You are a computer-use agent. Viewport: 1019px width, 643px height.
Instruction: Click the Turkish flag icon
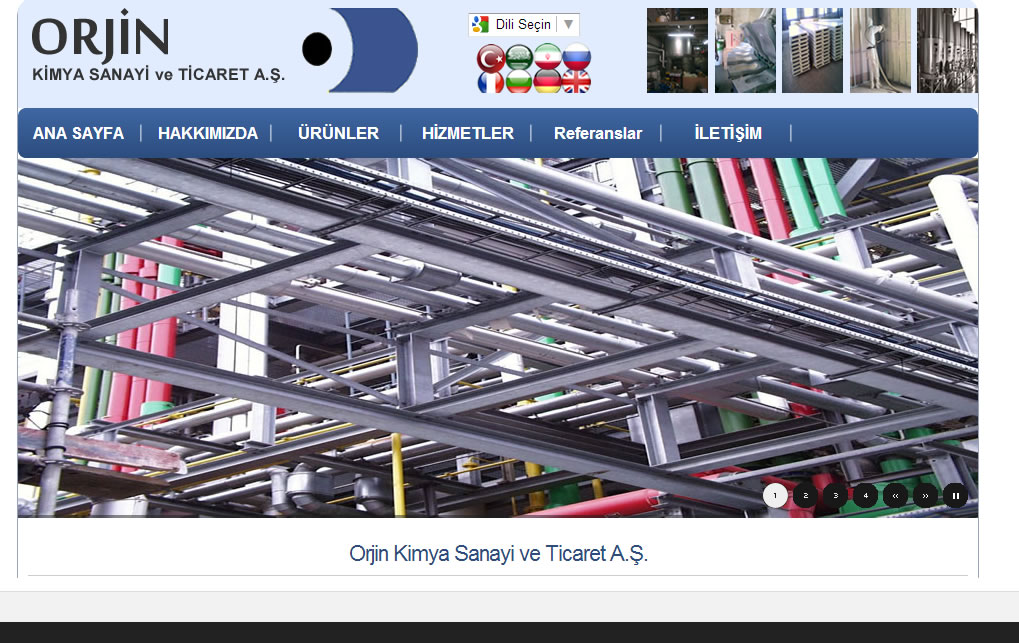click(491, 57)
